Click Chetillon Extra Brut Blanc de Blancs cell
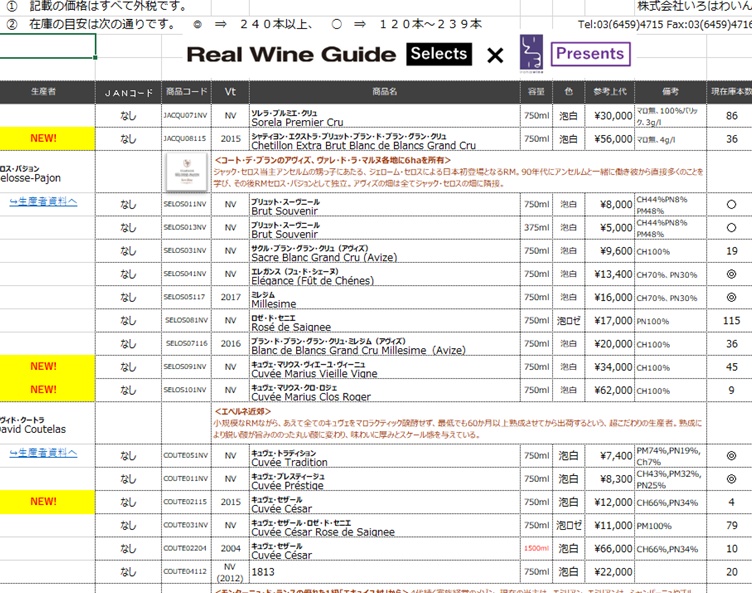The image size is (752, 593). coord(385,139)
